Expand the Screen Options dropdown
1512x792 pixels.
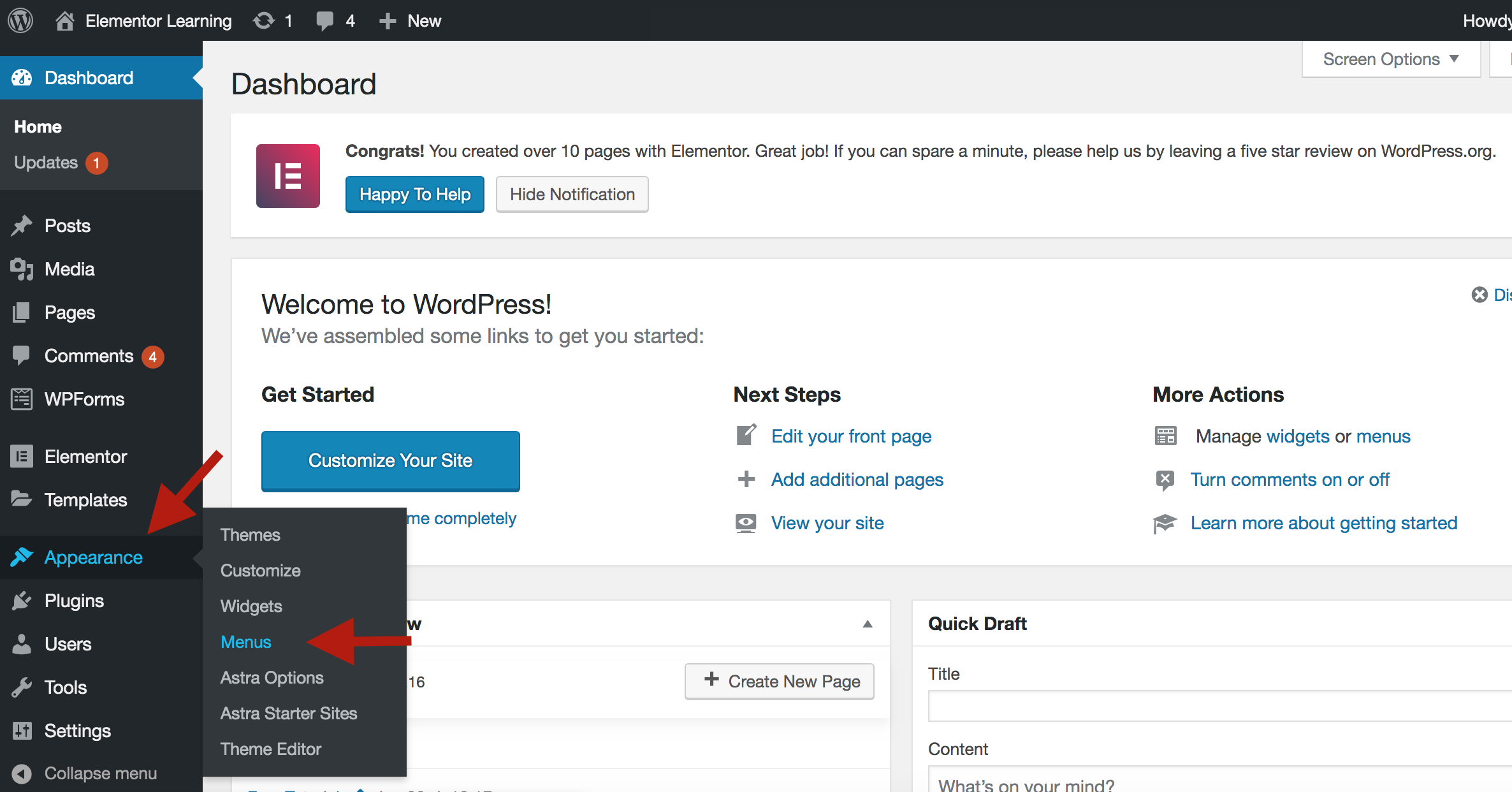[x=1390, y=59]
